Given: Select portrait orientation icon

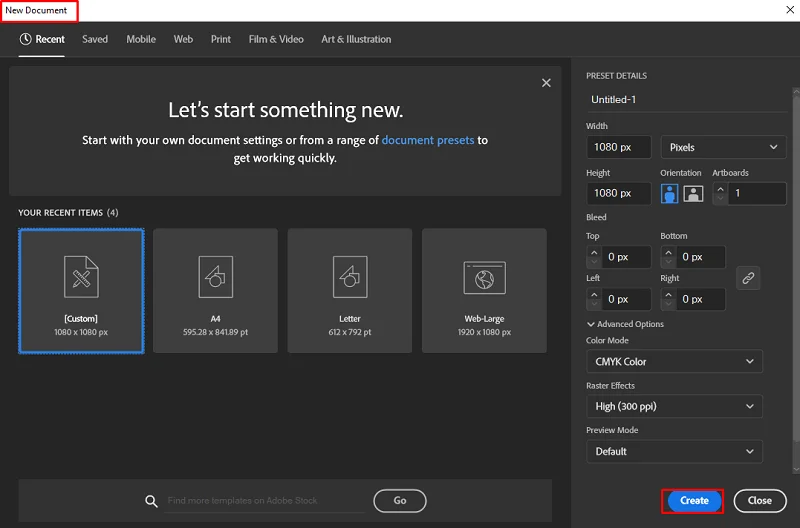Looking at the screenshot, I should coord(669,193).
